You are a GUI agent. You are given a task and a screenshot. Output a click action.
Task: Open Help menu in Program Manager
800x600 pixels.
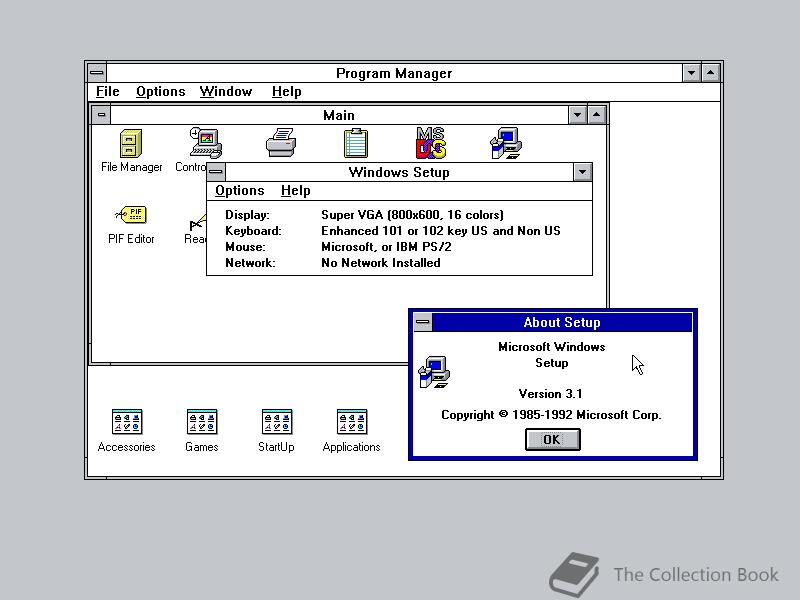coord(287,92)
